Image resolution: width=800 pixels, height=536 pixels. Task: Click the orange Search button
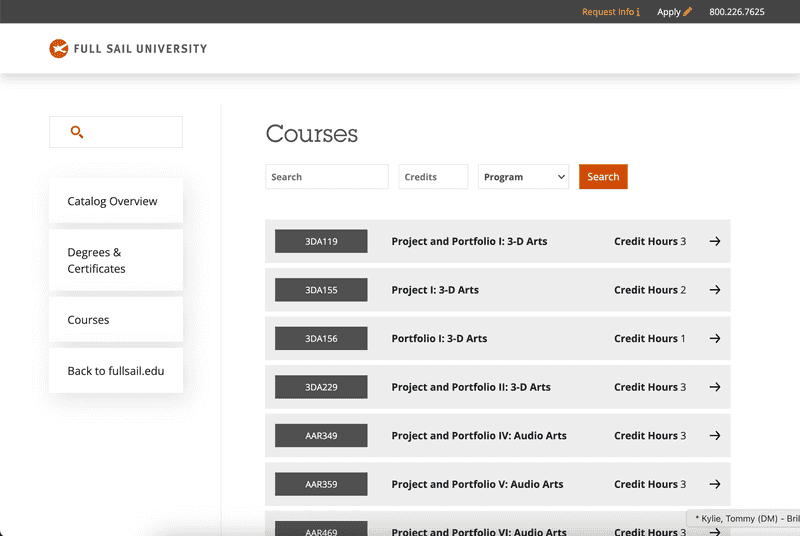603,176
